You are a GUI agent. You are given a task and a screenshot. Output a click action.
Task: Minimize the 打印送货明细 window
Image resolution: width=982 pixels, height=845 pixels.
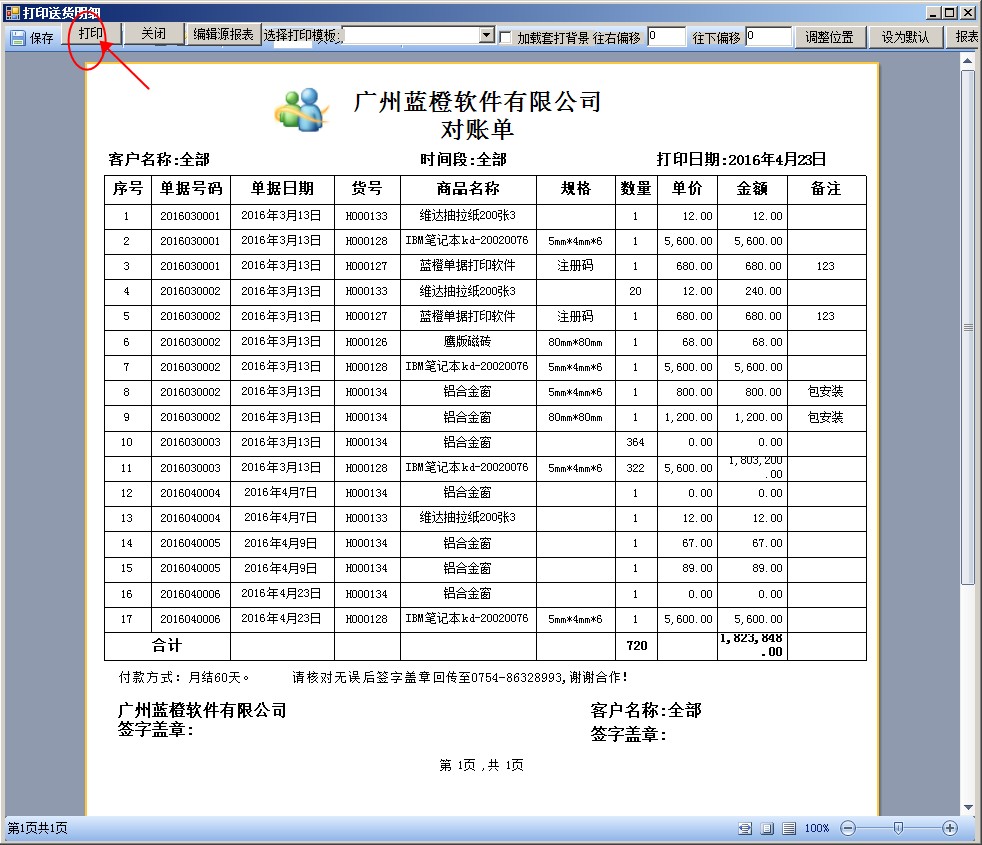pos(934,12)
